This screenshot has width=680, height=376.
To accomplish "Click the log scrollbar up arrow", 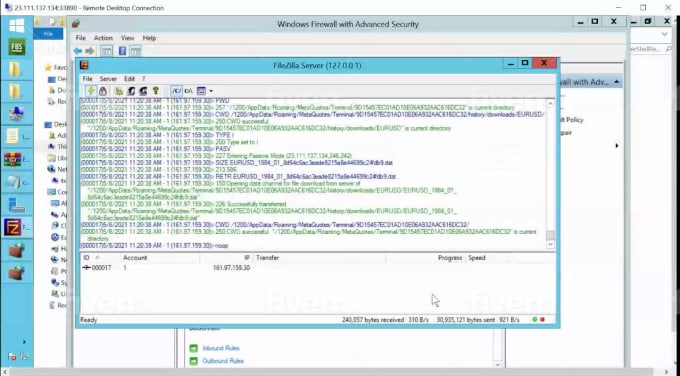I will point(550,103).
